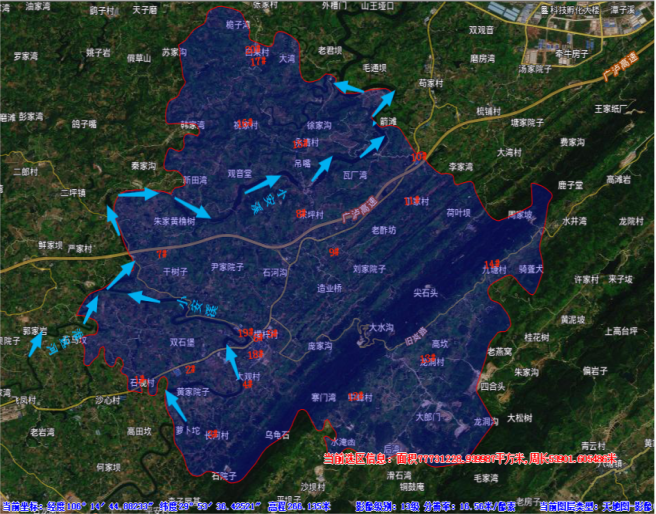Image resolution: width=656 pixels, height=514 pixels.
Task: Click the 乌龟石 label near the boundary
Action: 276,435
